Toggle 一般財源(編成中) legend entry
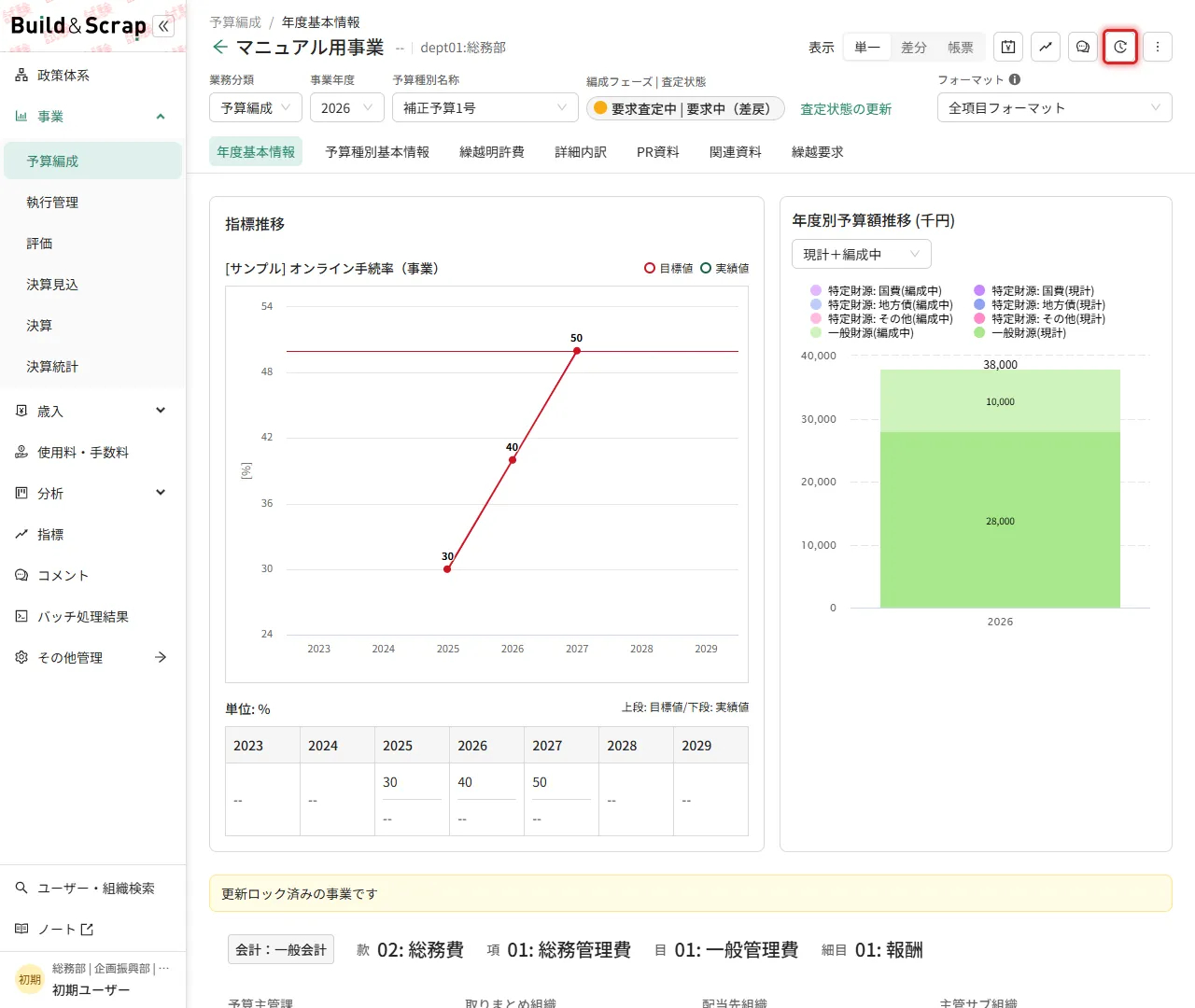 point(862,332)
